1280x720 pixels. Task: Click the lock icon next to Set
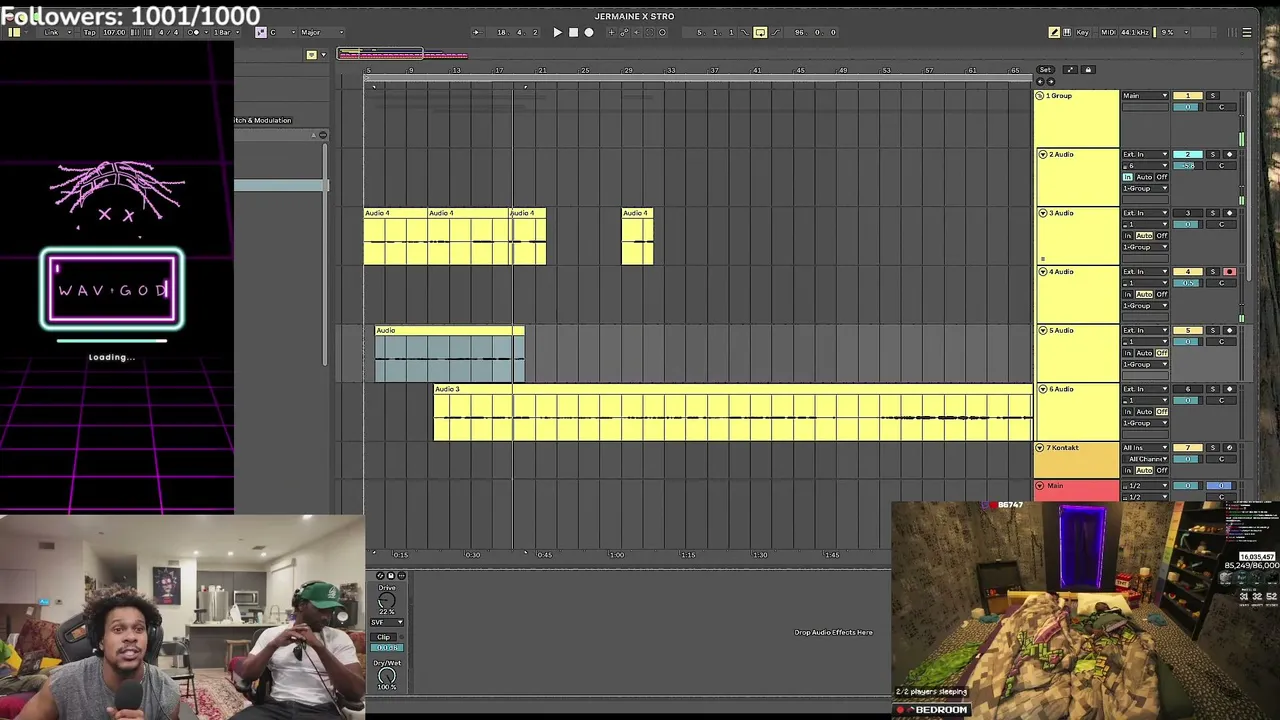[1088, 70]
